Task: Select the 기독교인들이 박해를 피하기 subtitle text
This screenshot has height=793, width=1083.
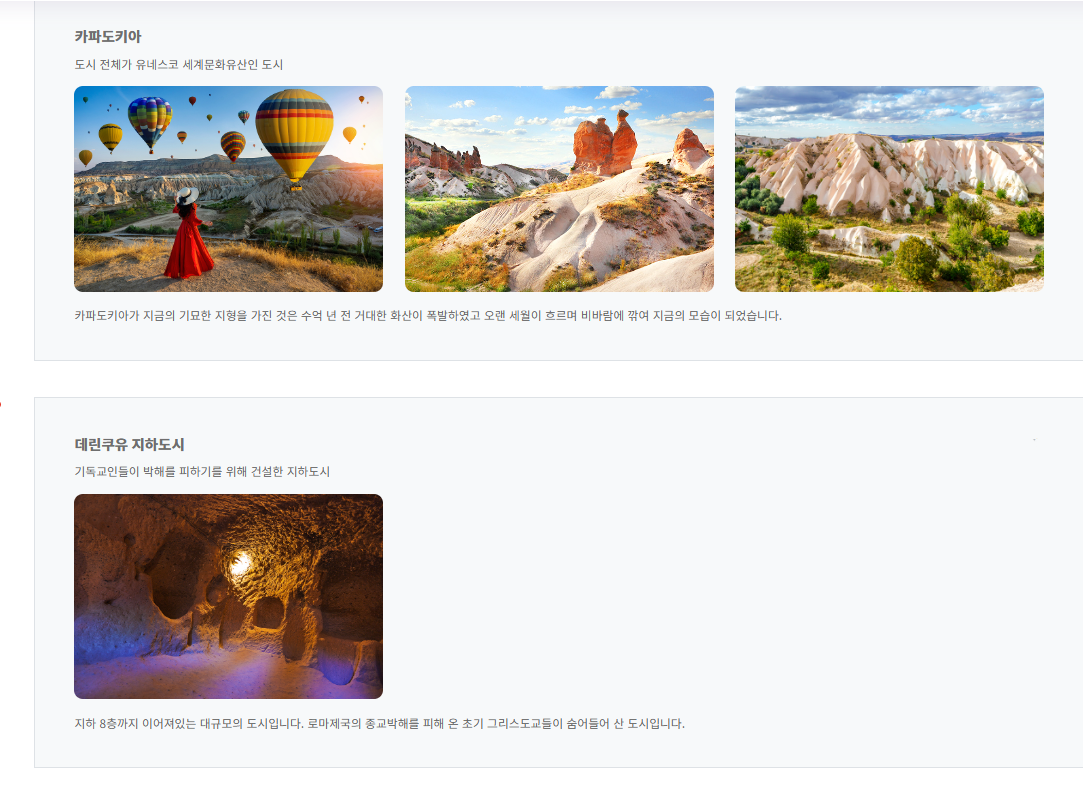Action: coord(202,471)
